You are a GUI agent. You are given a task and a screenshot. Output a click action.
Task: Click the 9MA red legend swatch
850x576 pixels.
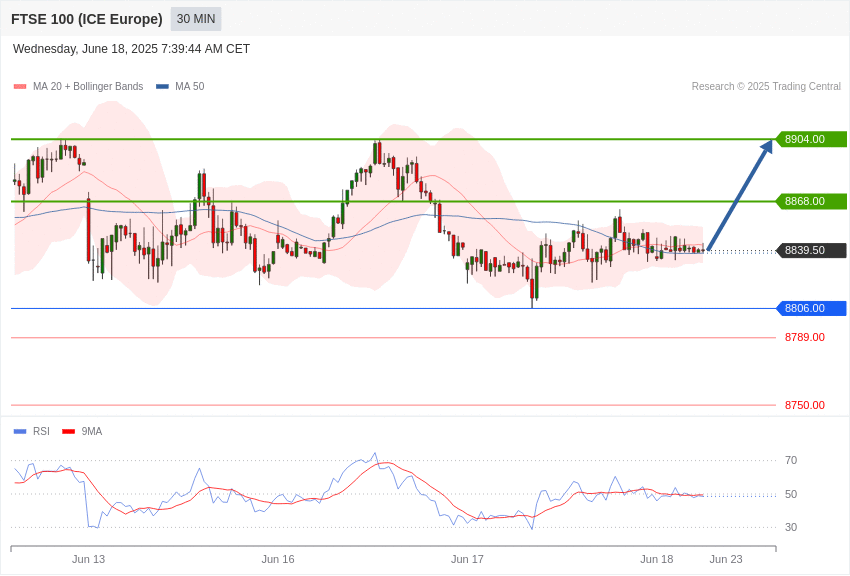pyautogui.click(x=68, y=432)
